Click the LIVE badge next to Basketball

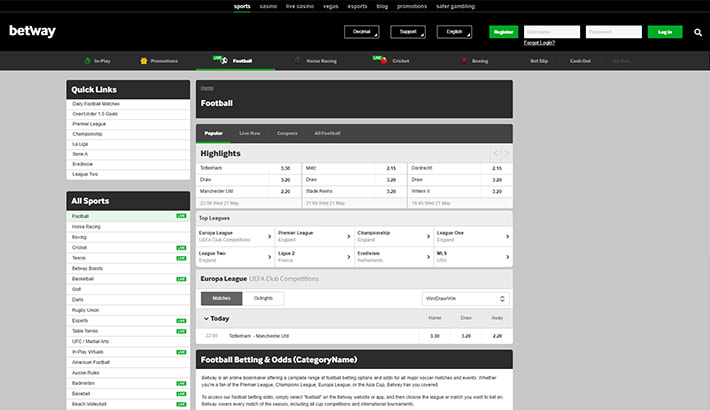click(x=181, y=279)
